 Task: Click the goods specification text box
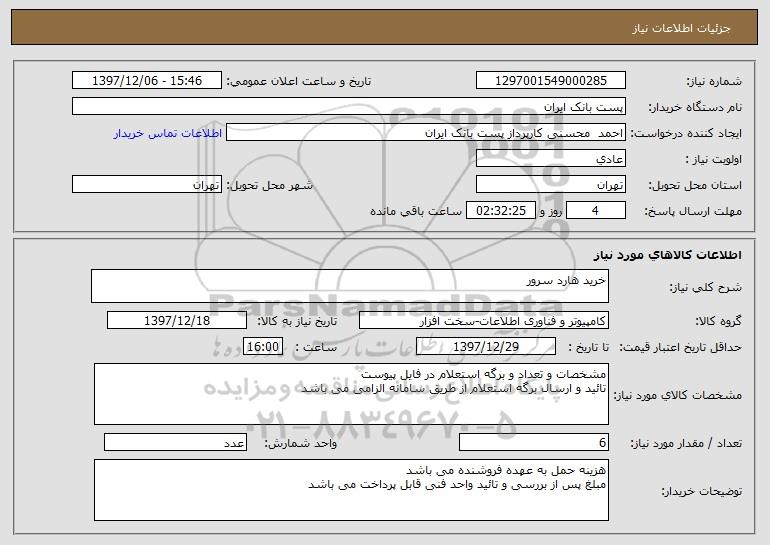[351, 394]
